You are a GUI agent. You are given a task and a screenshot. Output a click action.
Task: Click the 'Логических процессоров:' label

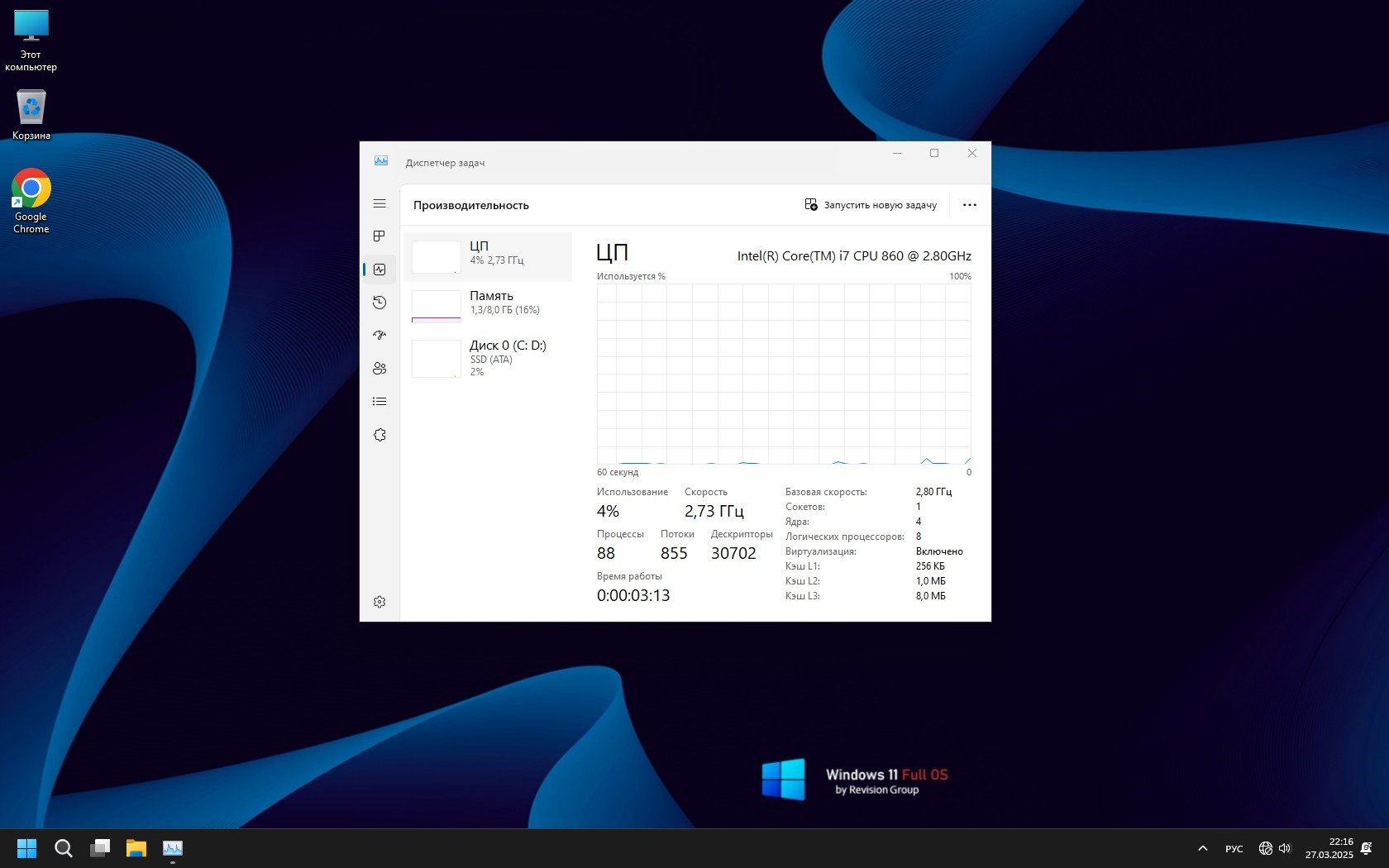tap(845, 537)
